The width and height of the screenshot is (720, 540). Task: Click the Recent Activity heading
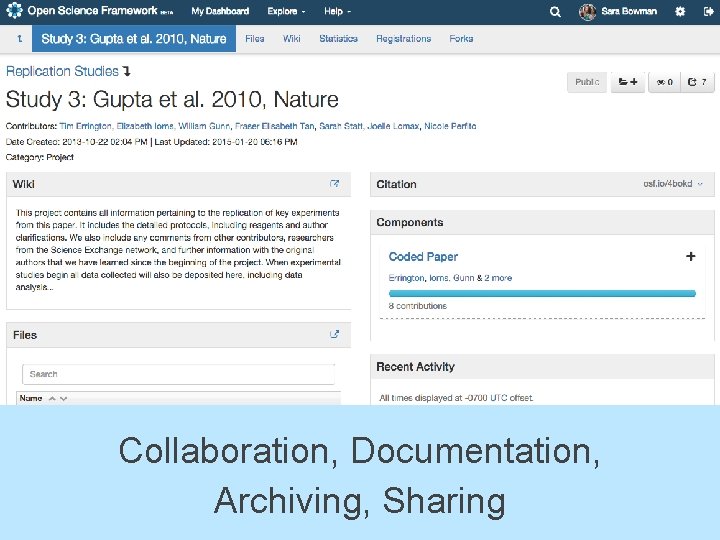(415, 367)
